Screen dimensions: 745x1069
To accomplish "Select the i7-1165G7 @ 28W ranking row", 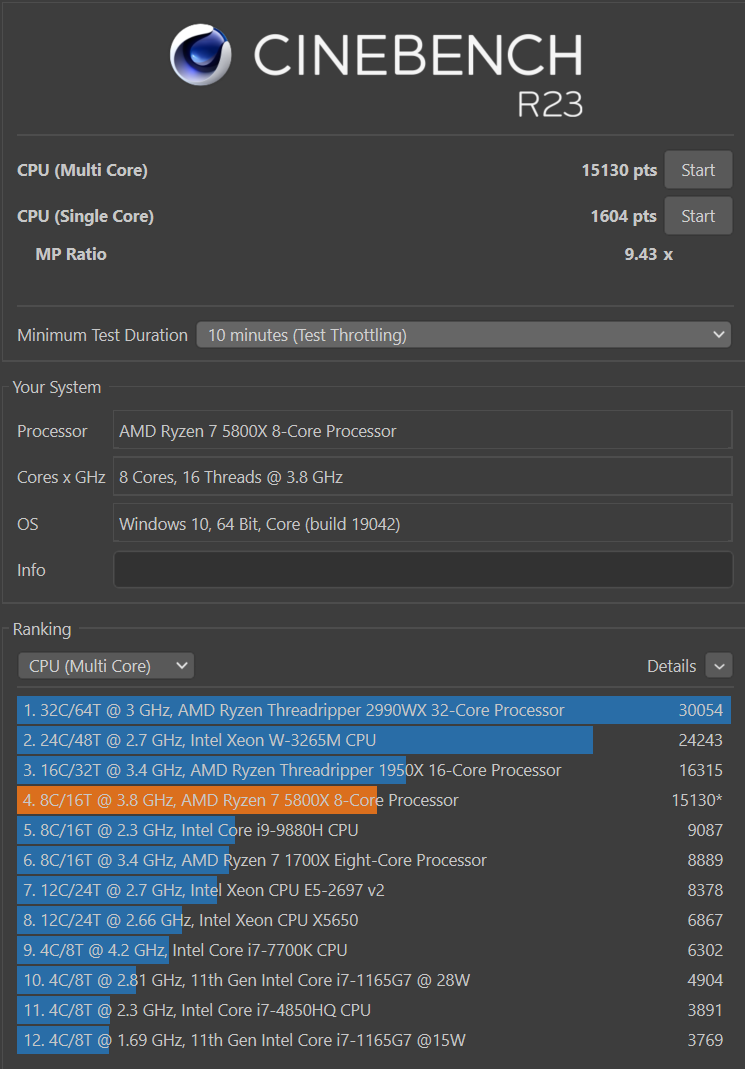I will click(x=374, y=980).
